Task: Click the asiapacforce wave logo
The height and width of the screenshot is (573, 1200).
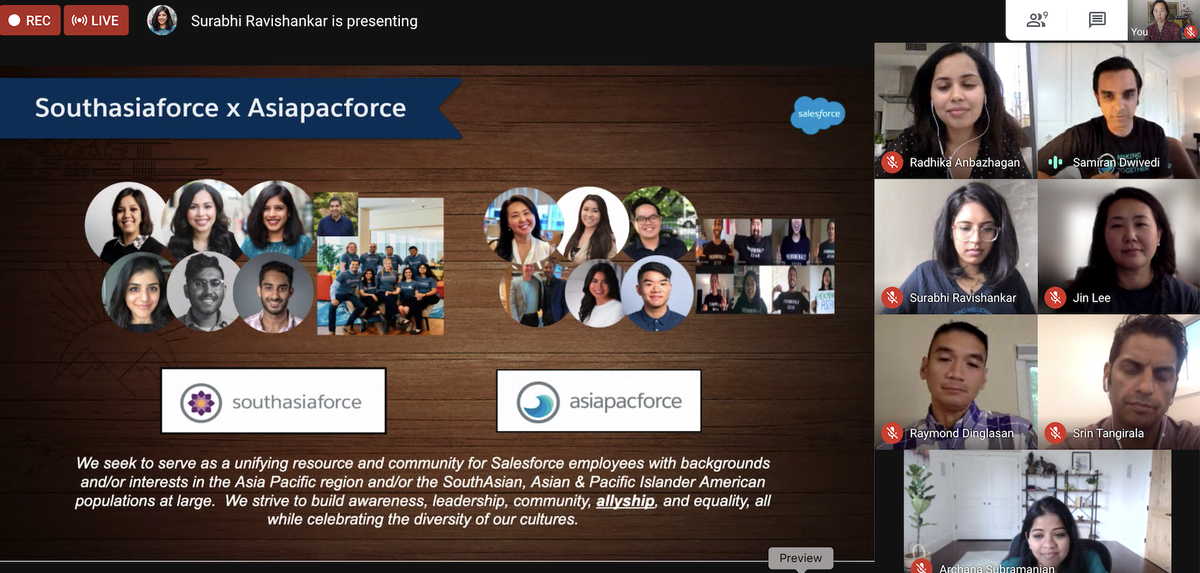Action: tap(538, 402)
